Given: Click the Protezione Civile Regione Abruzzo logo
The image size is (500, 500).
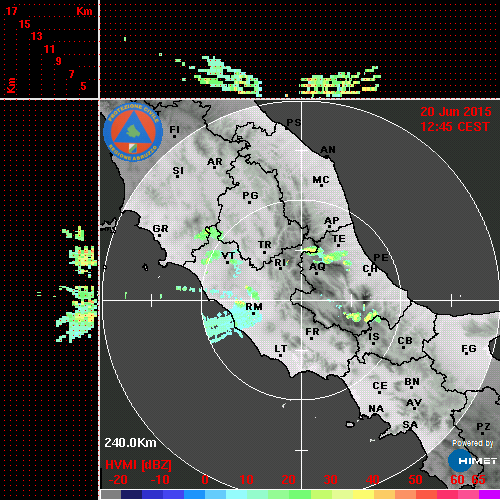Looking at the screenshot, I should [133, 132].
